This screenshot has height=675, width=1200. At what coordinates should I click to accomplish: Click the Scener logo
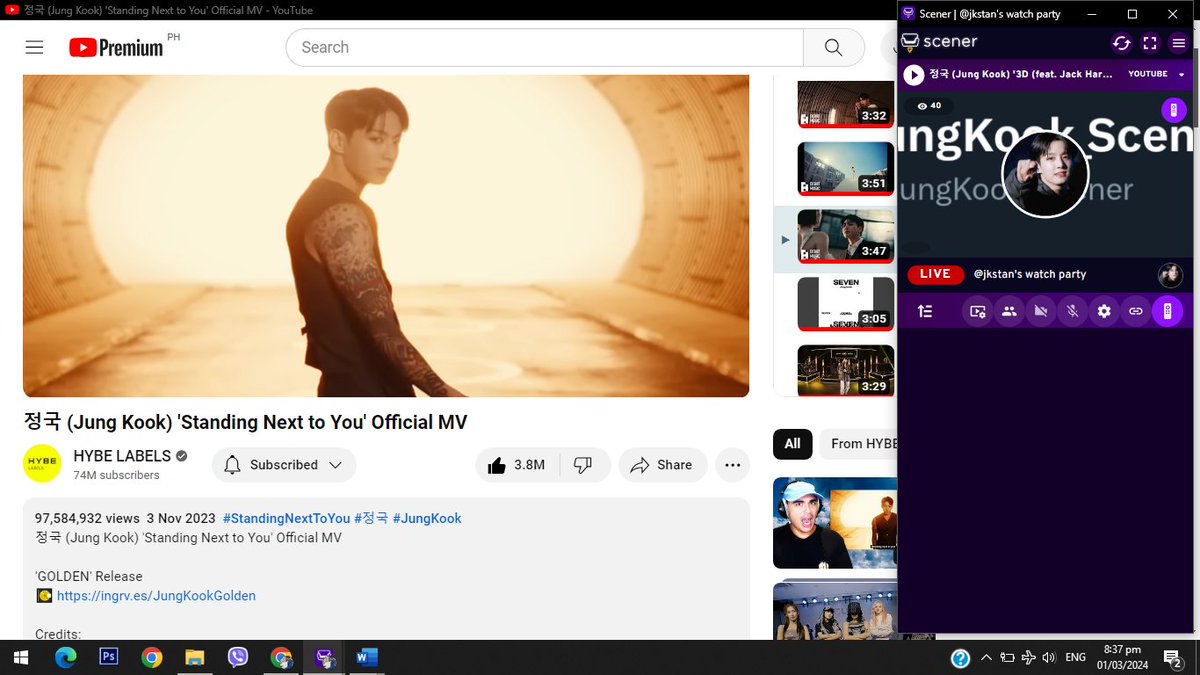point(939,42)
